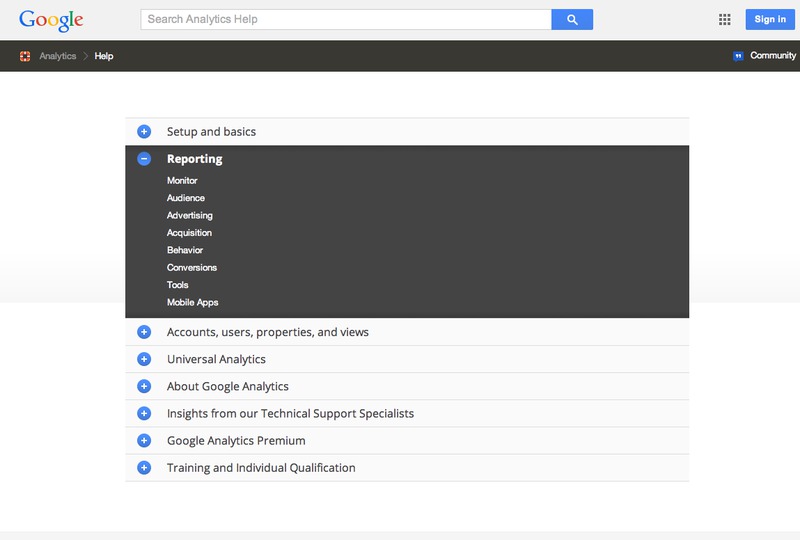Expand Insights from our Technical Support Specialists
This screenshot has width=800, height=540.
point(144,413)
